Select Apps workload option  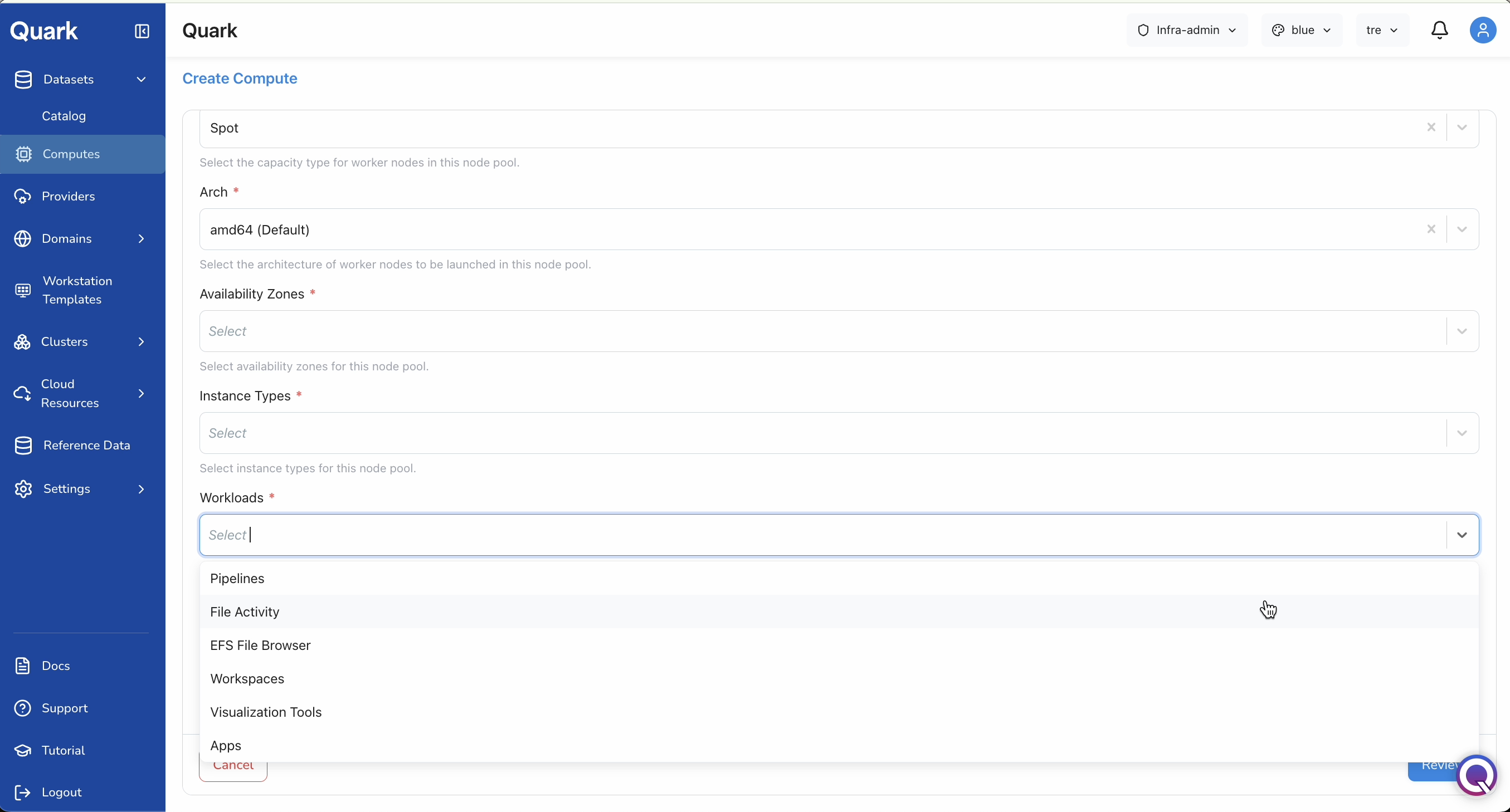tap(839, 746)
